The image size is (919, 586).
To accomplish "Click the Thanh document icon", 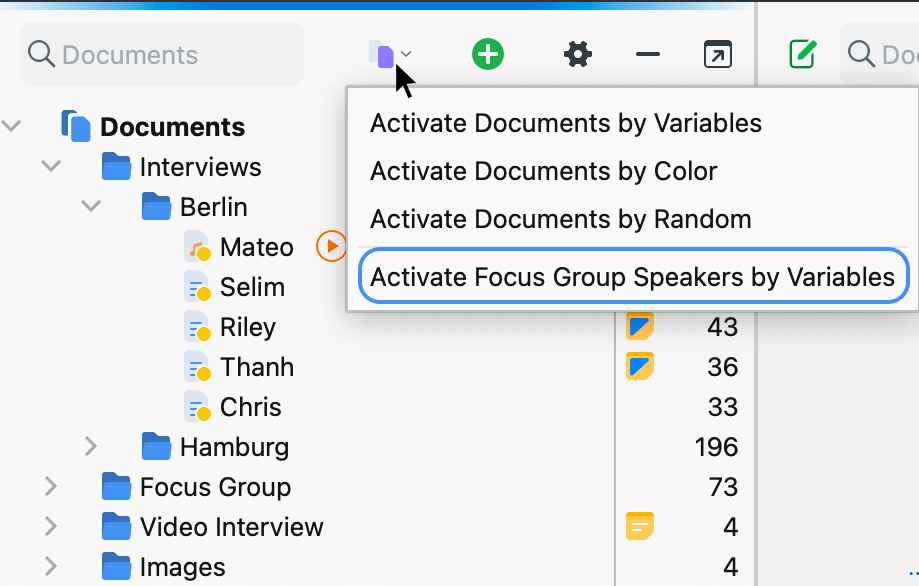I will click(x=198, y=366).
